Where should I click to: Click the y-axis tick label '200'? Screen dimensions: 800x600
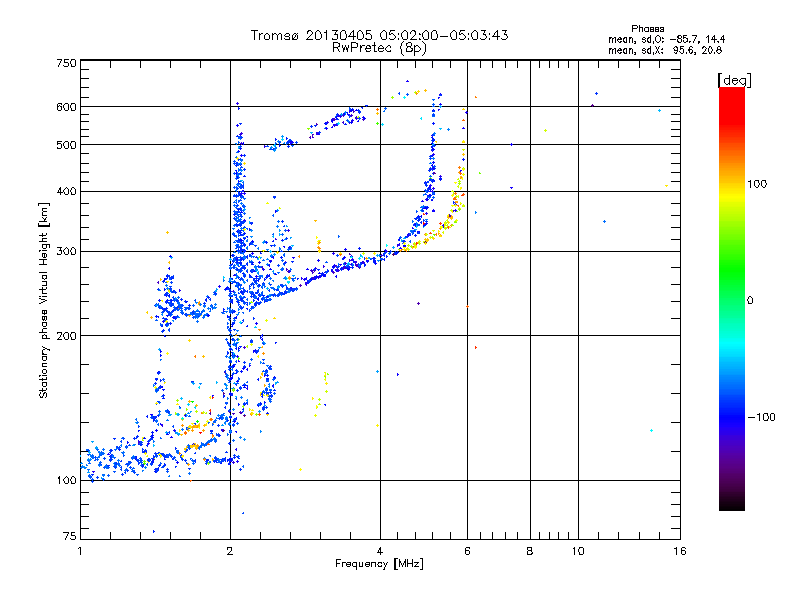pos(66,336)
